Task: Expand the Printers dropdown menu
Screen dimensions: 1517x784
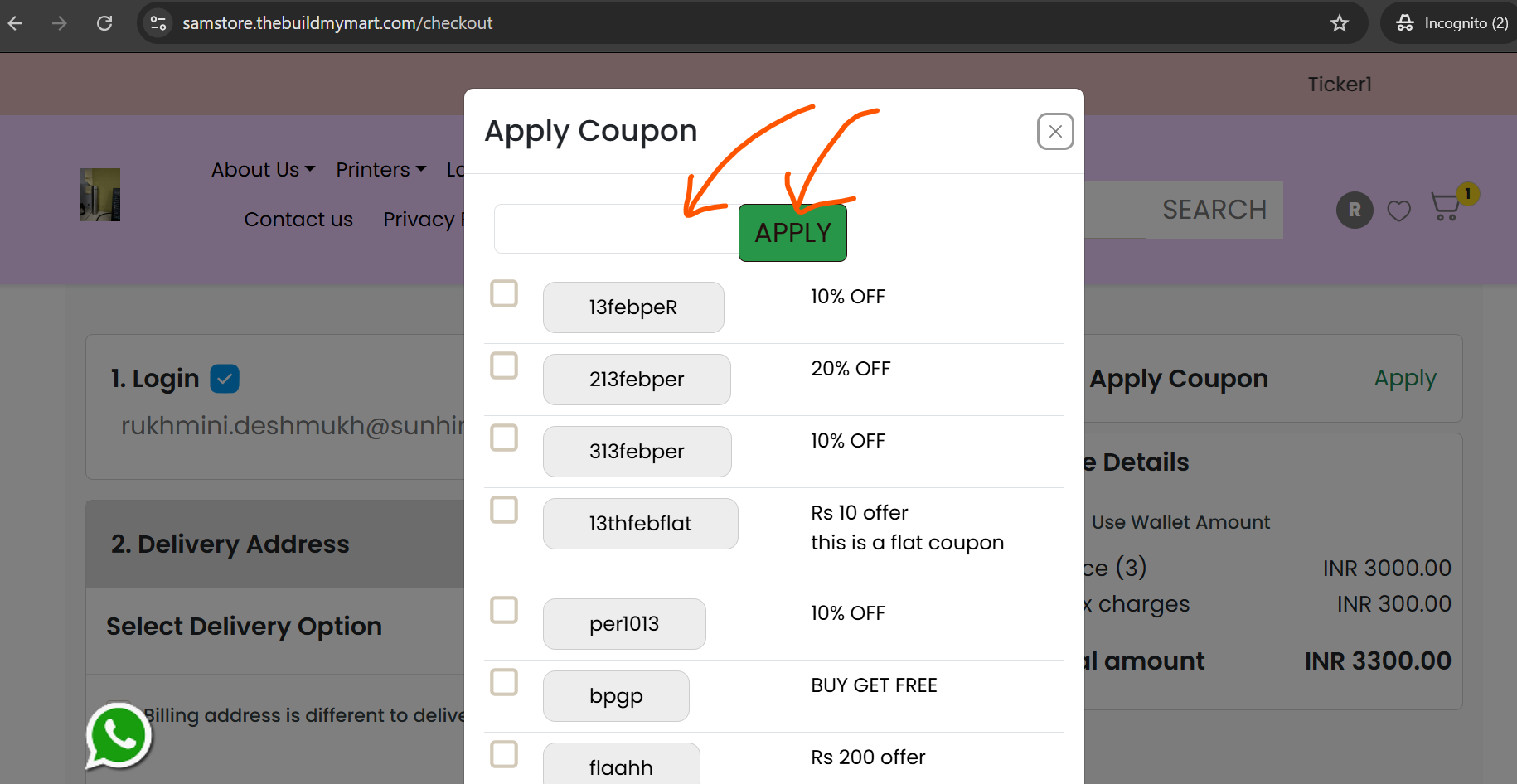Action: point(380,170)
